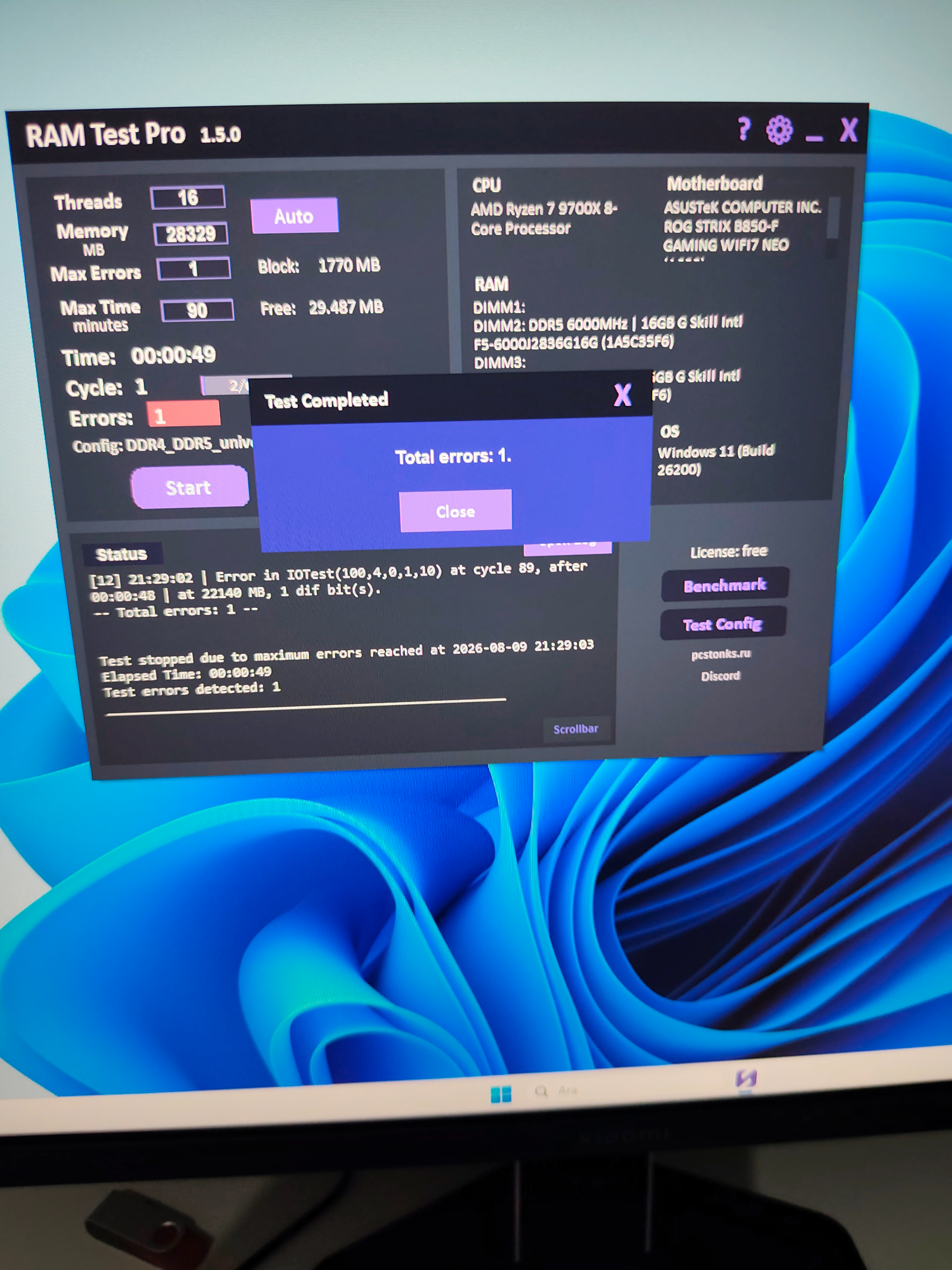Click the 'Config: DDR4_DDR5' text
This screenshot has height=1270, width=952.
click(163, 444)
